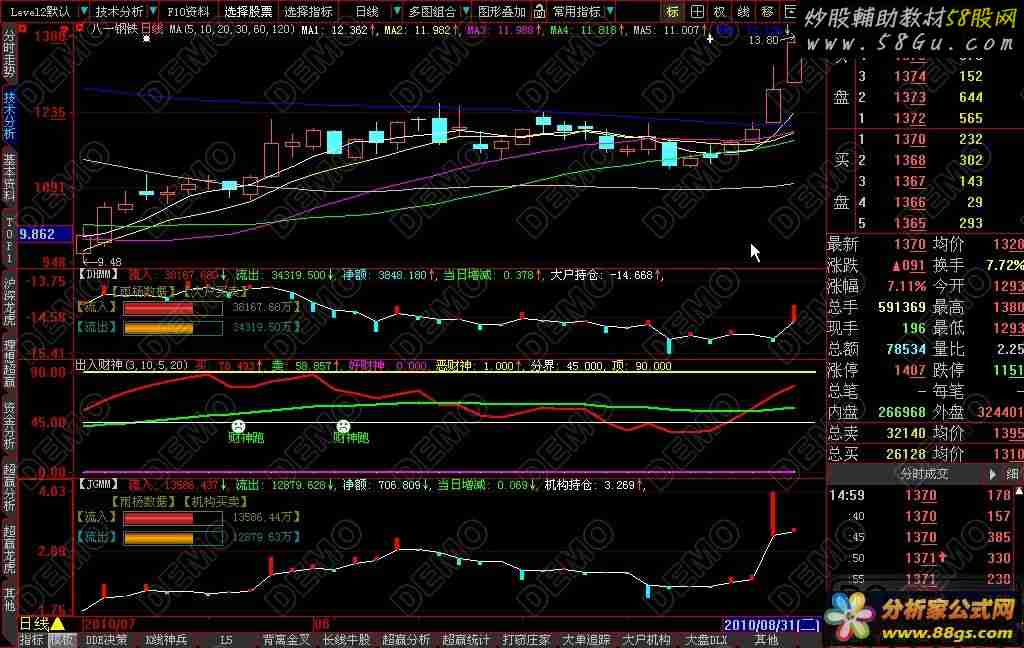
Task: Click the rightmost list-layout toolbar icon
Action: pyautogui.click(x=790, y=11)
